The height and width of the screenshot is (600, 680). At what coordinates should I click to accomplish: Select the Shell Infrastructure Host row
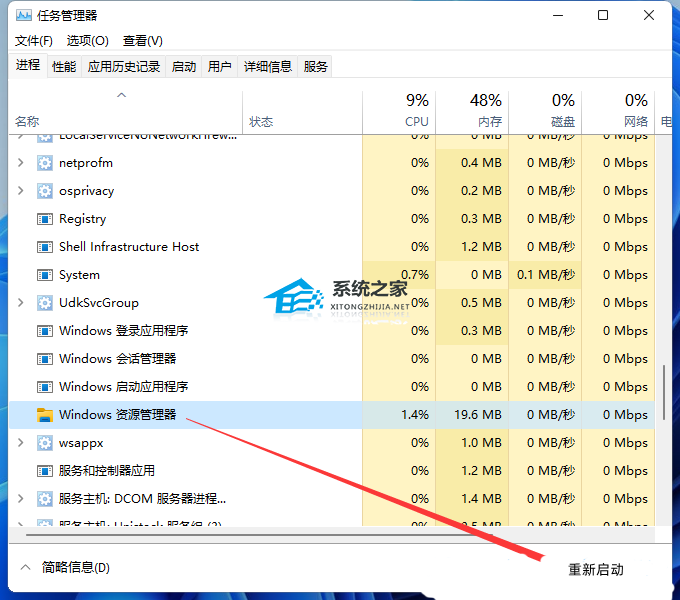point(332,247)
